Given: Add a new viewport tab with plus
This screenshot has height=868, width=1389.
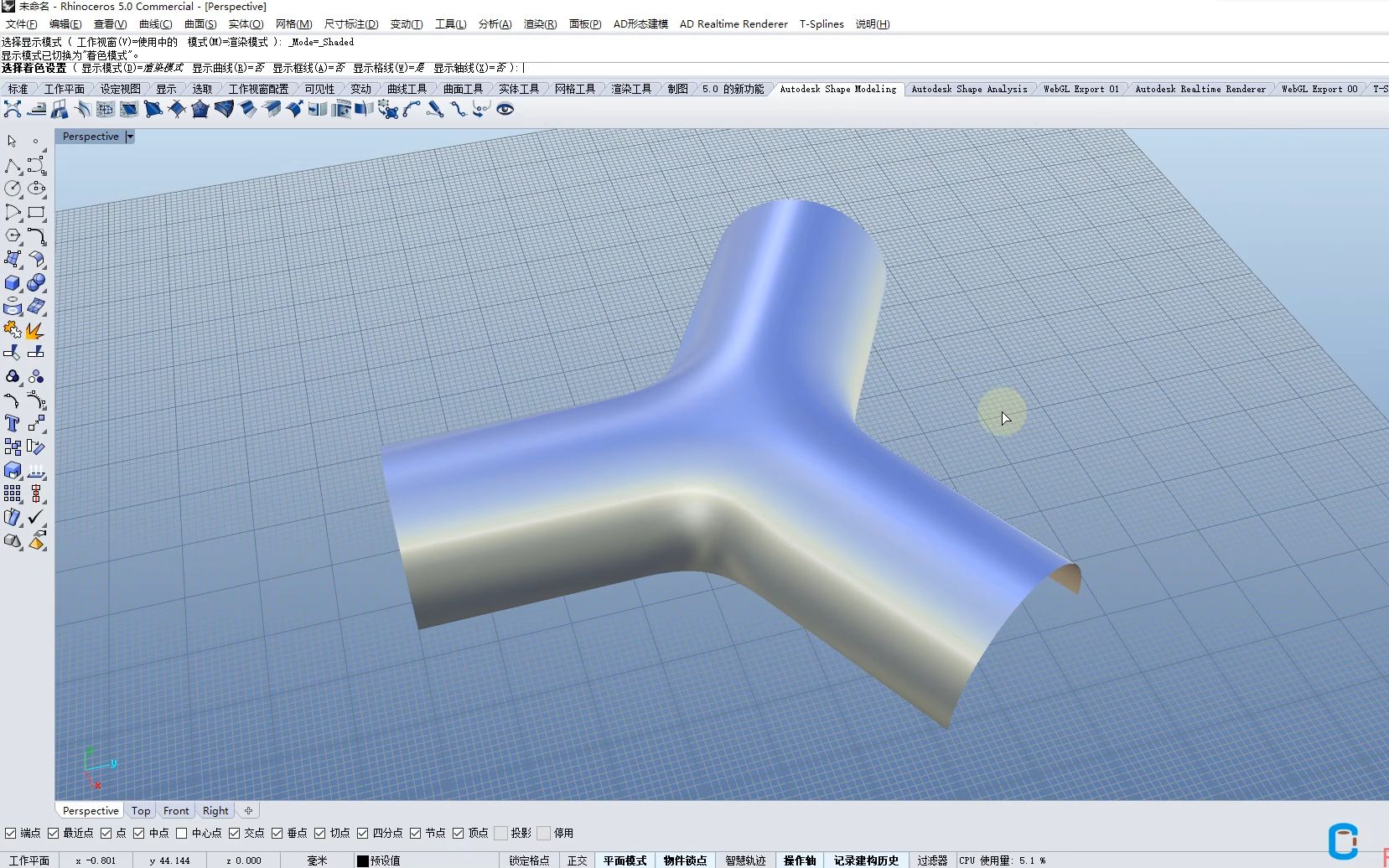Looking at the screenshot, I should [248, 810].
